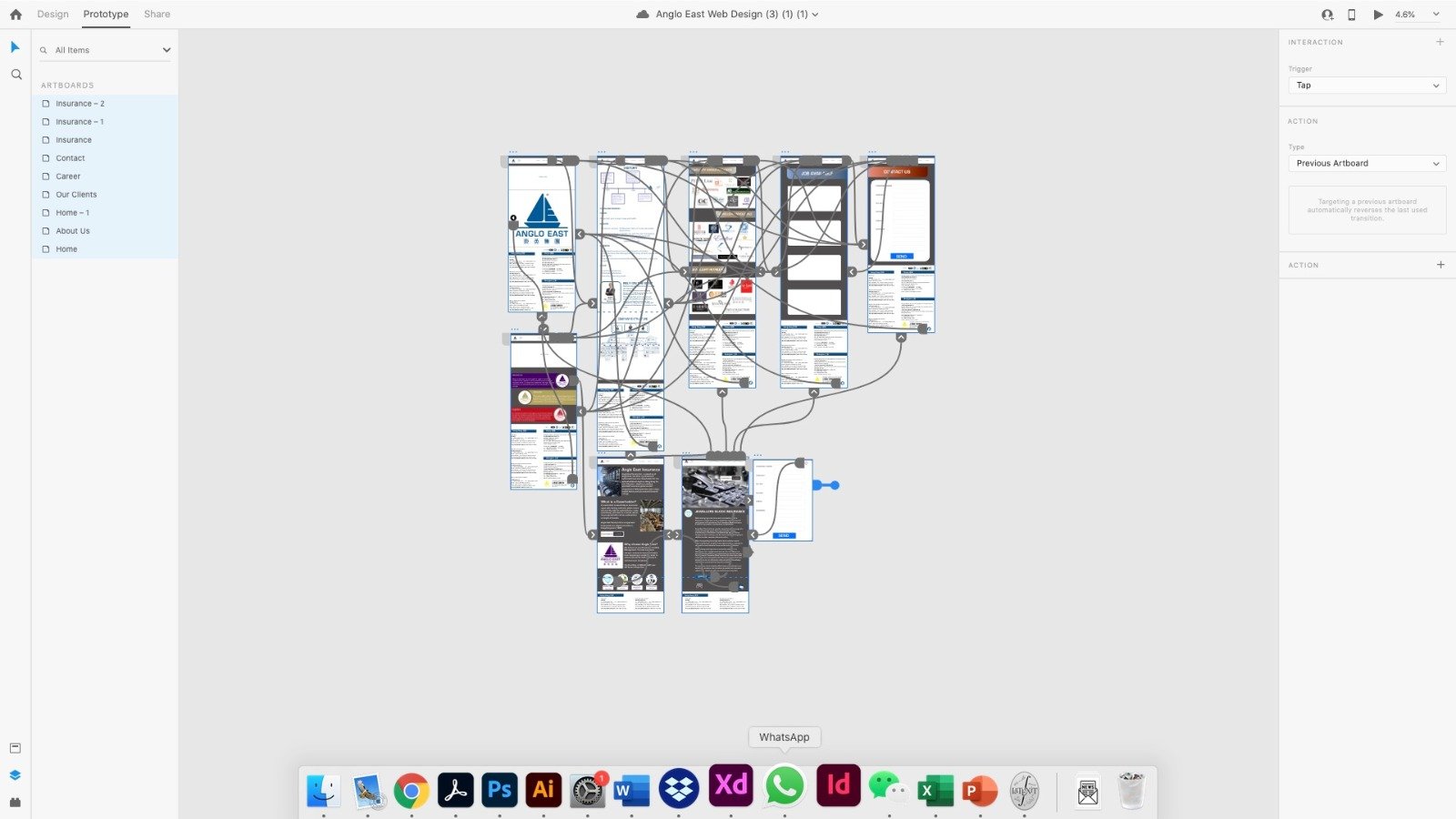Screen dimensions: 1456x819
Task: Open Dropbox from the Dock
Action: [679, 790]
